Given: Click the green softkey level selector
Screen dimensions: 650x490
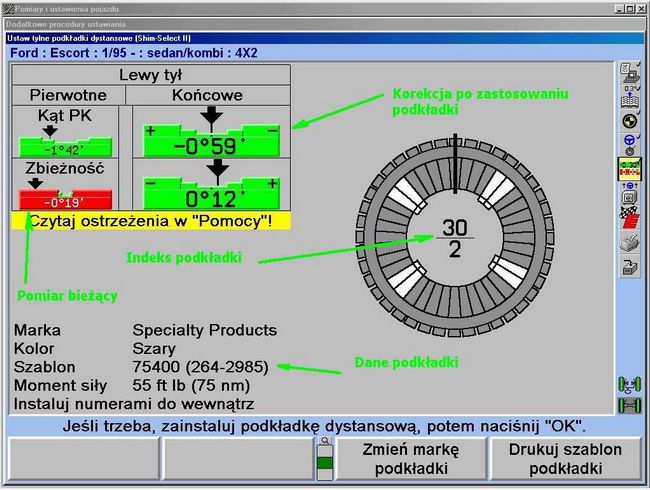Looking at the screenshot, I should point(325,463).
